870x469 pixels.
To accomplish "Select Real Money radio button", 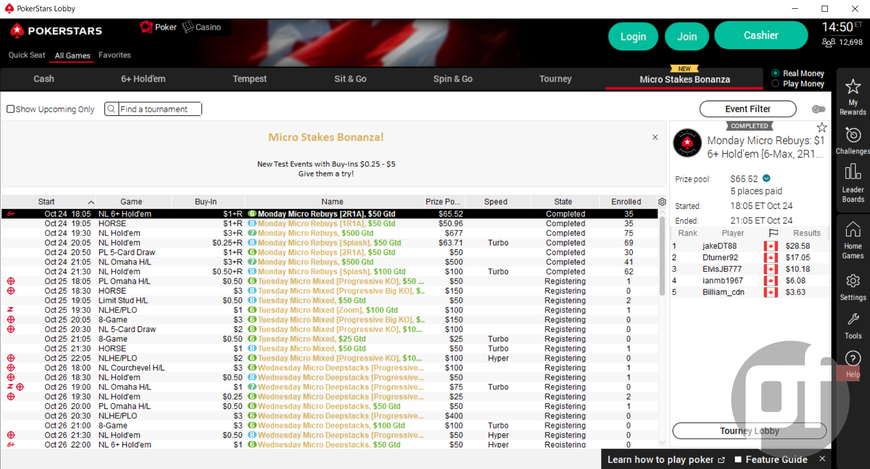I will click(x=775, y=73).
